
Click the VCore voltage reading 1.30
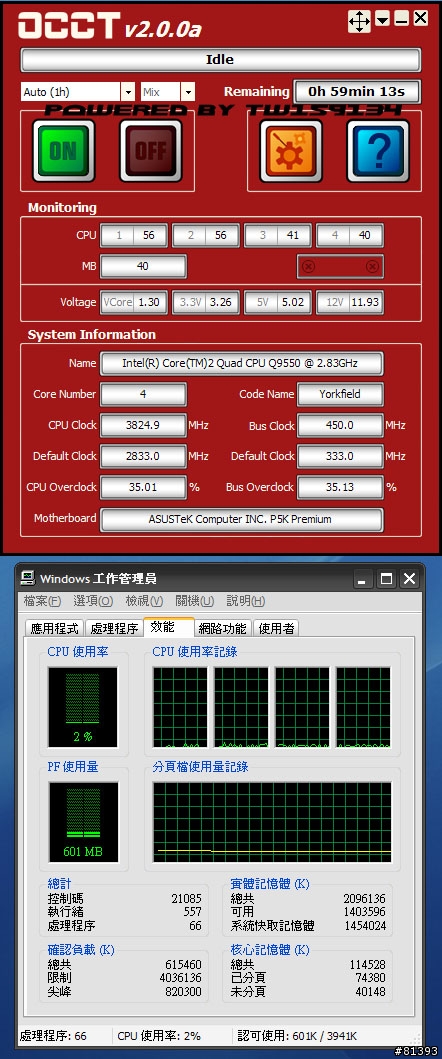coord(149,303)
